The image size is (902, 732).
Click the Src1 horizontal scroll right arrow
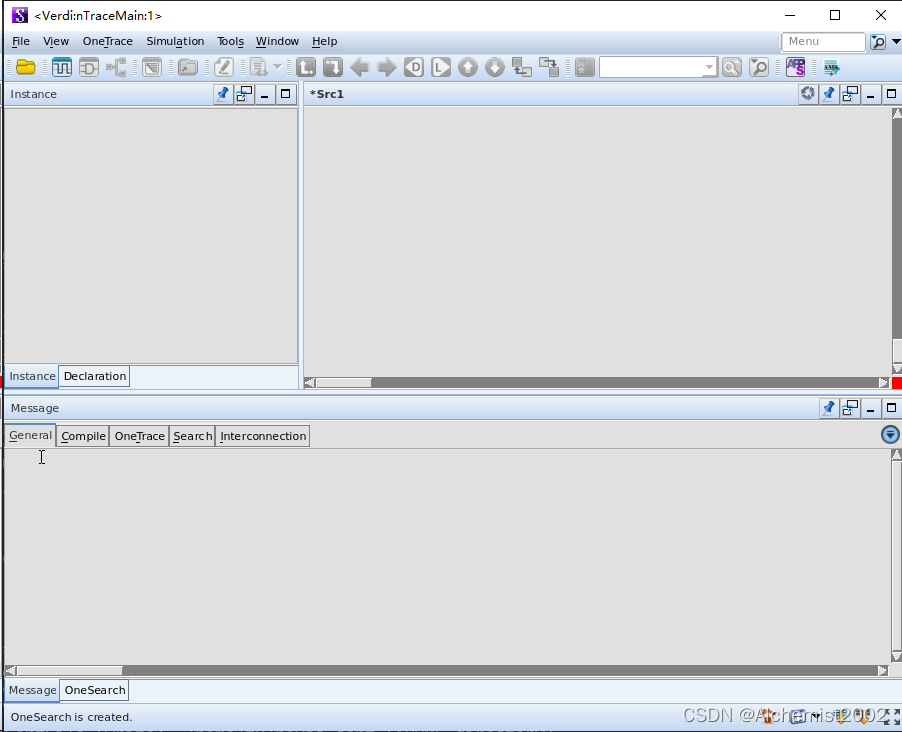(884, 383)
